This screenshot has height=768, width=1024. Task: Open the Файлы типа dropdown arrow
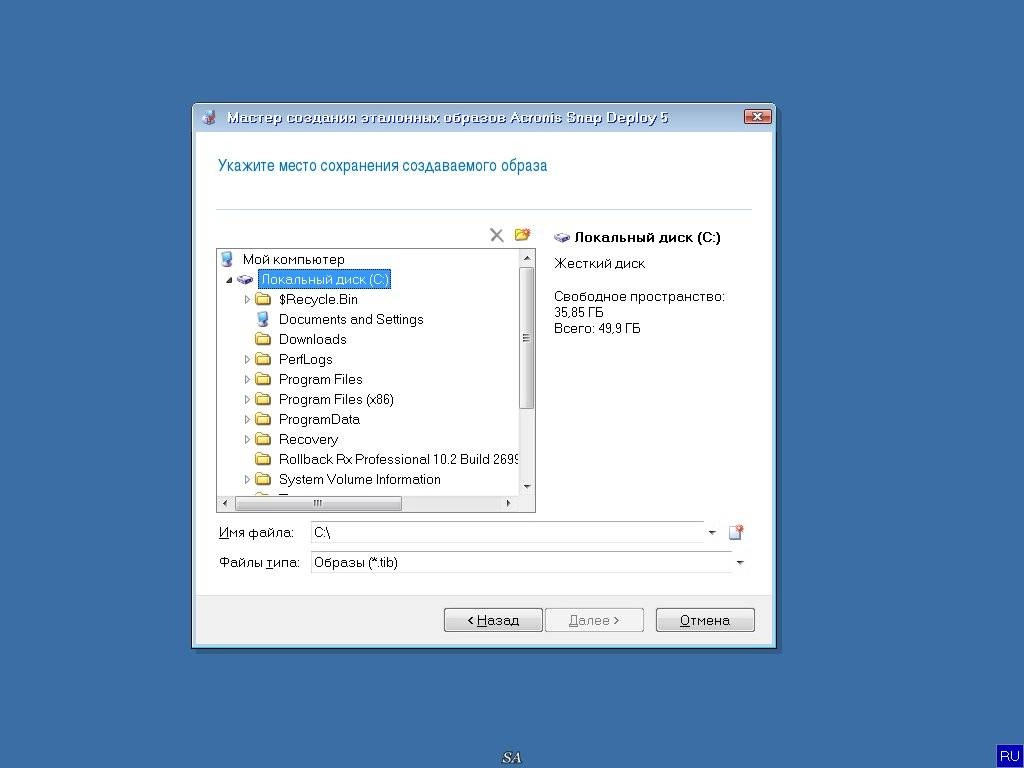740,562
